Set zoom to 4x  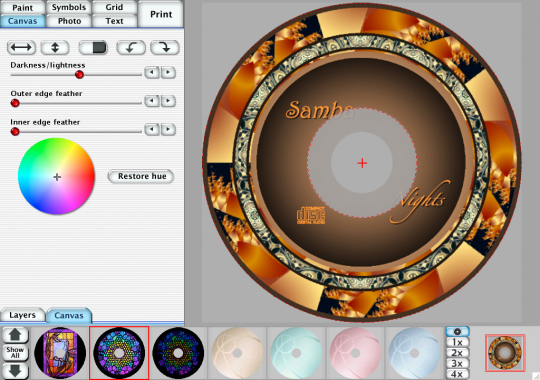(457, 374)
